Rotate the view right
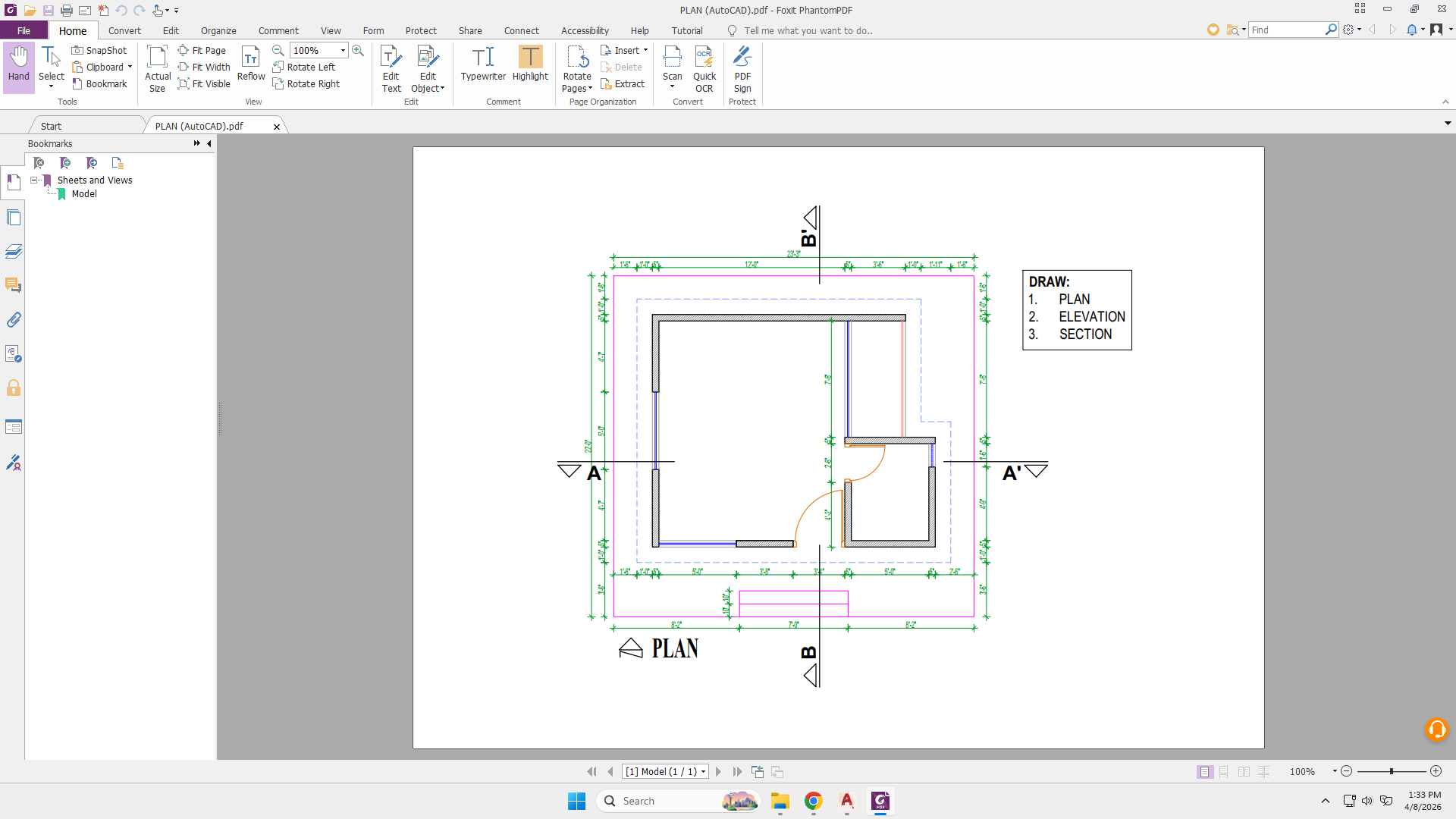 click(x=306, y=84)
